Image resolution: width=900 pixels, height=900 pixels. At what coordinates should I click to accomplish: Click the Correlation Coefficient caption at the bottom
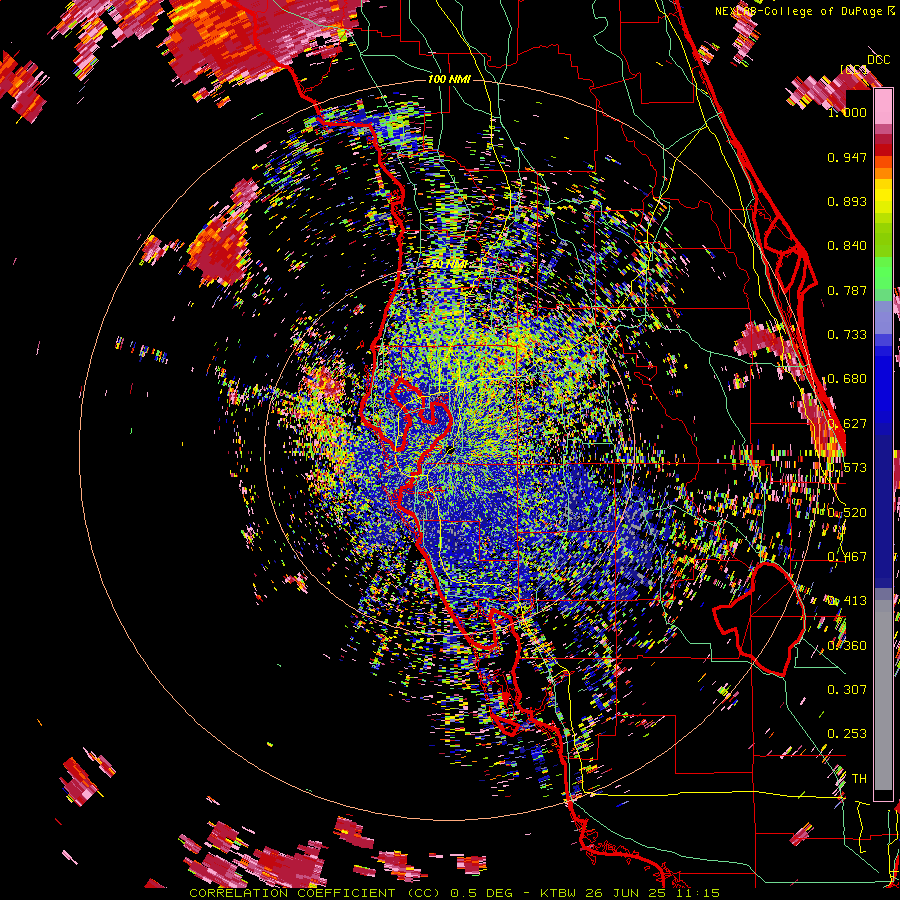click(455, 893)
